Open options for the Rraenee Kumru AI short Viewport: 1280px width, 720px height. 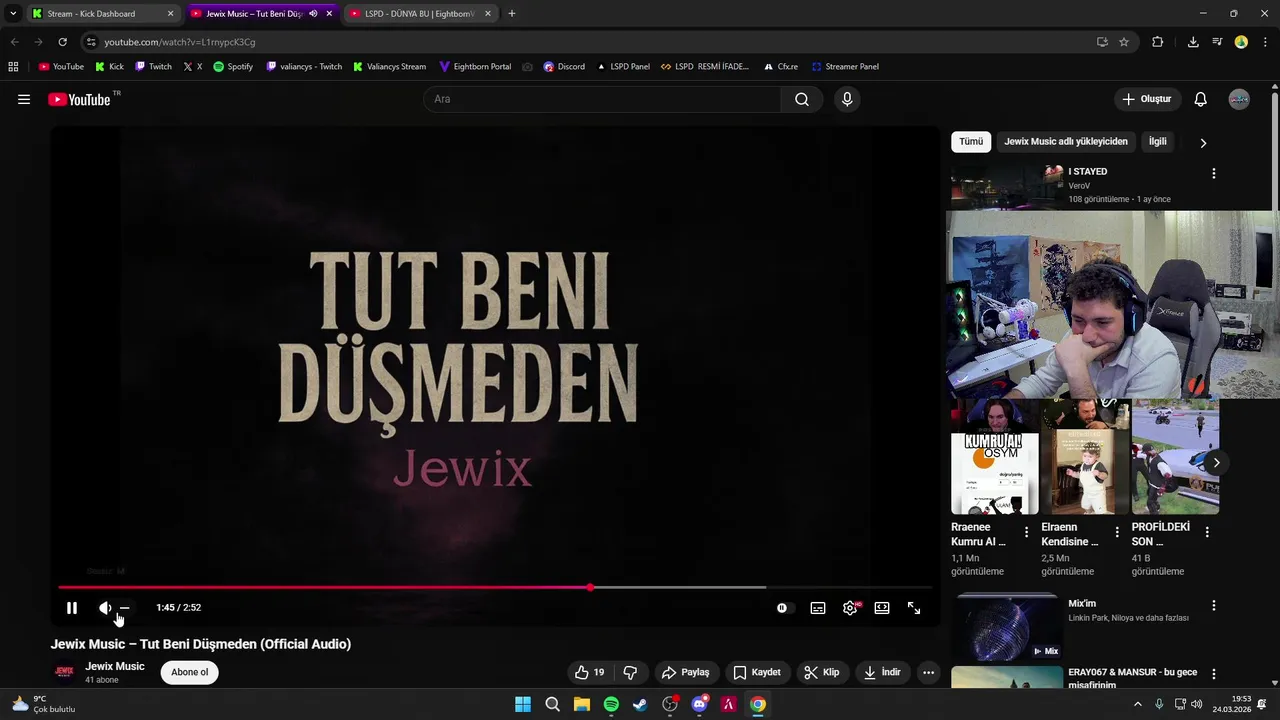pyautogui.click(x=1026, y=532)
